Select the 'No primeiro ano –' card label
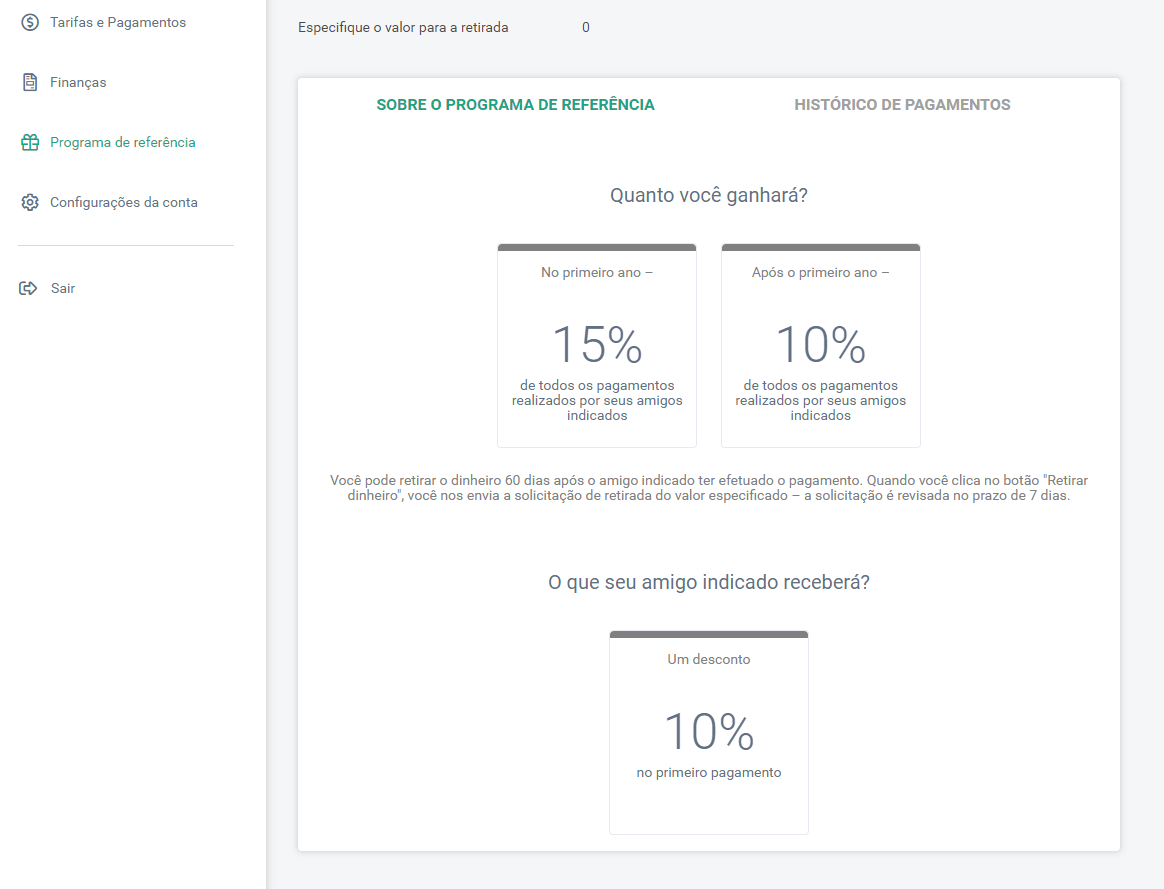Viewport: 1164px width, 889px height. click(597, 272)
